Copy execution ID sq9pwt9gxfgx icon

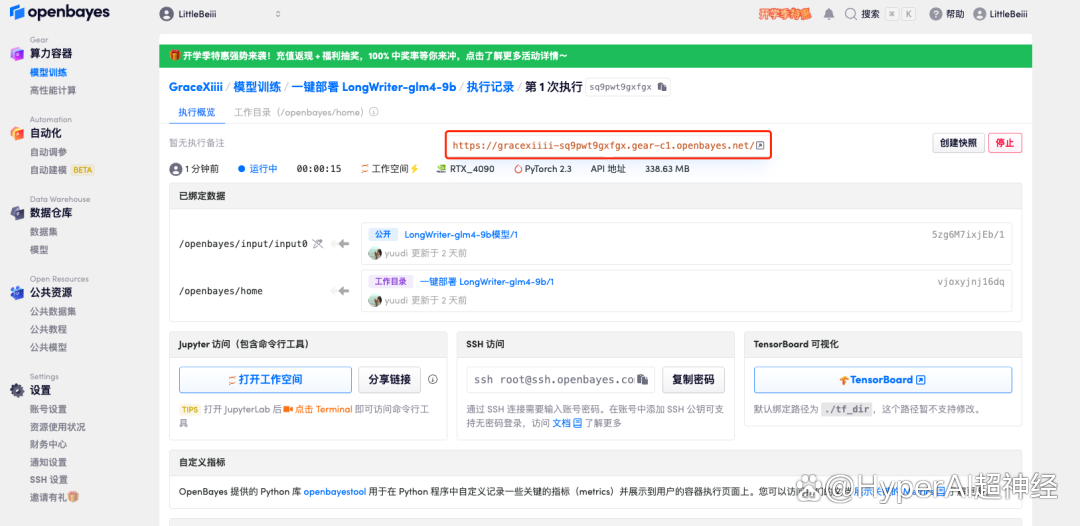(662, 87)
